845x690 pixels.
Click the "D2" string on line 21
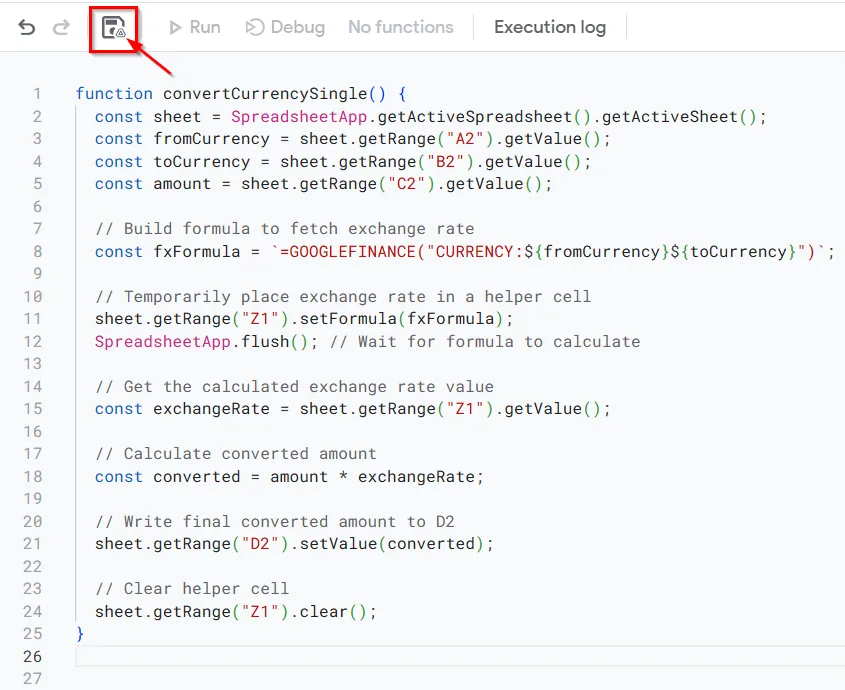coord(260,543)
